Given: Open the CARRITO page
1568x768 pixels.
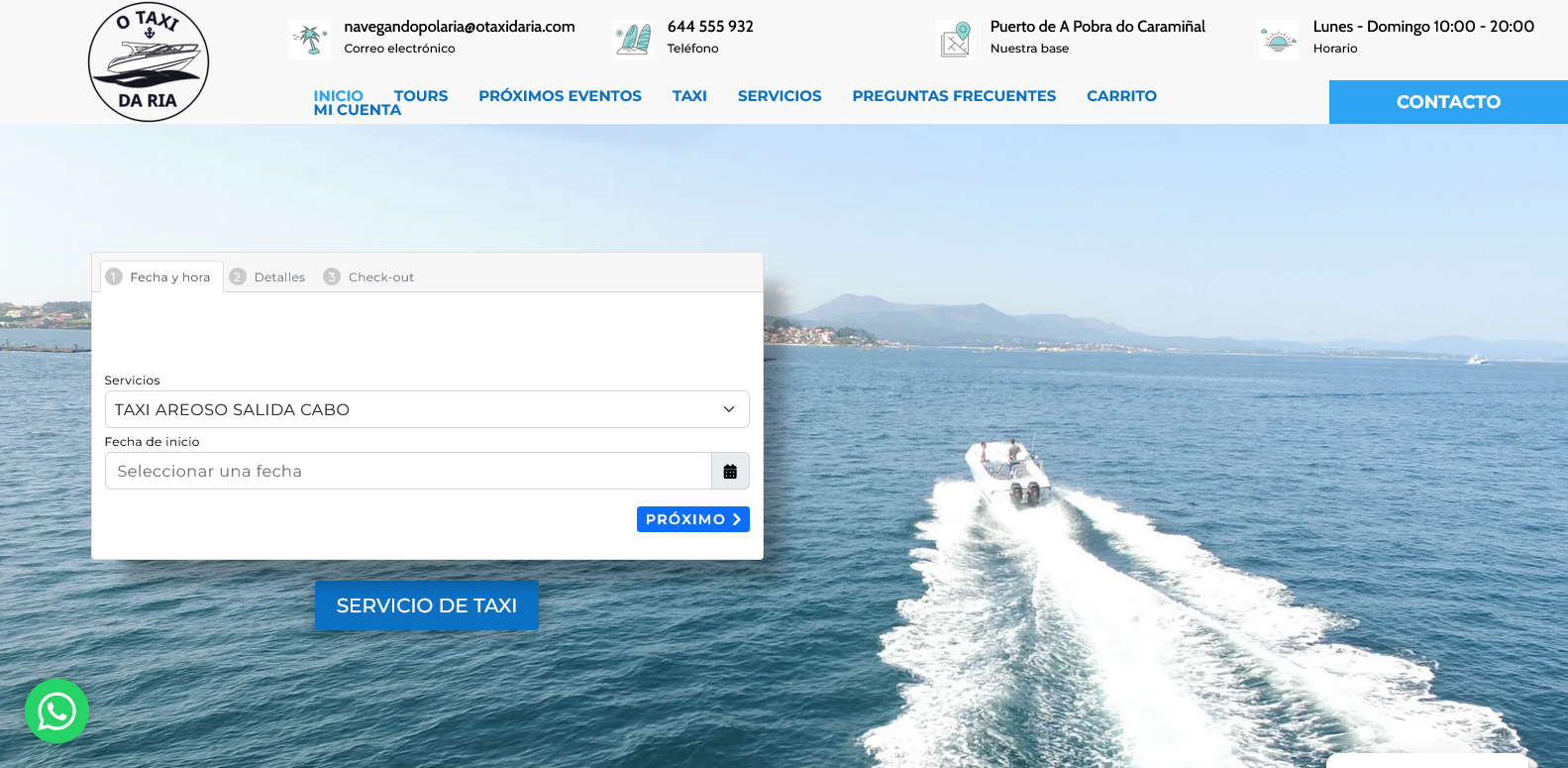Looking at the screenshot, I should pyautogui.click(x=1121, y=96).
